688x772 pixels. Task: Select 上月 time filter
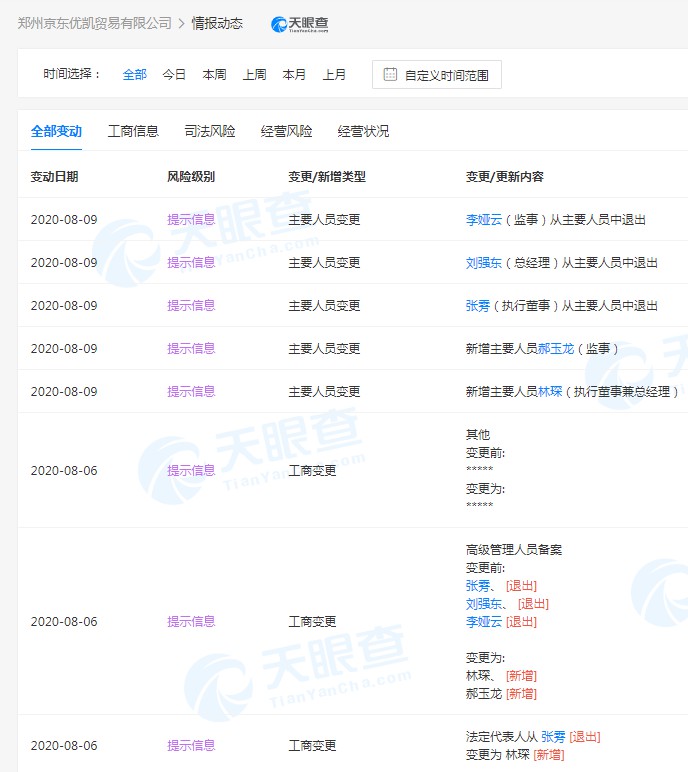coord(334,75)
